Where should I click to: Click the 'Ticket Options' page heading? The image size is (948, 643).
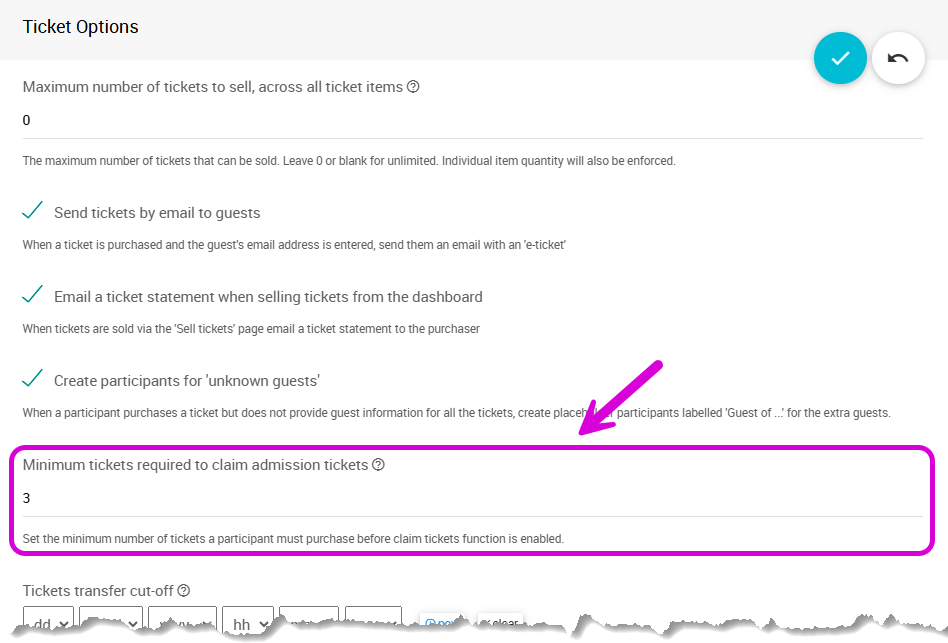(80, 27)
